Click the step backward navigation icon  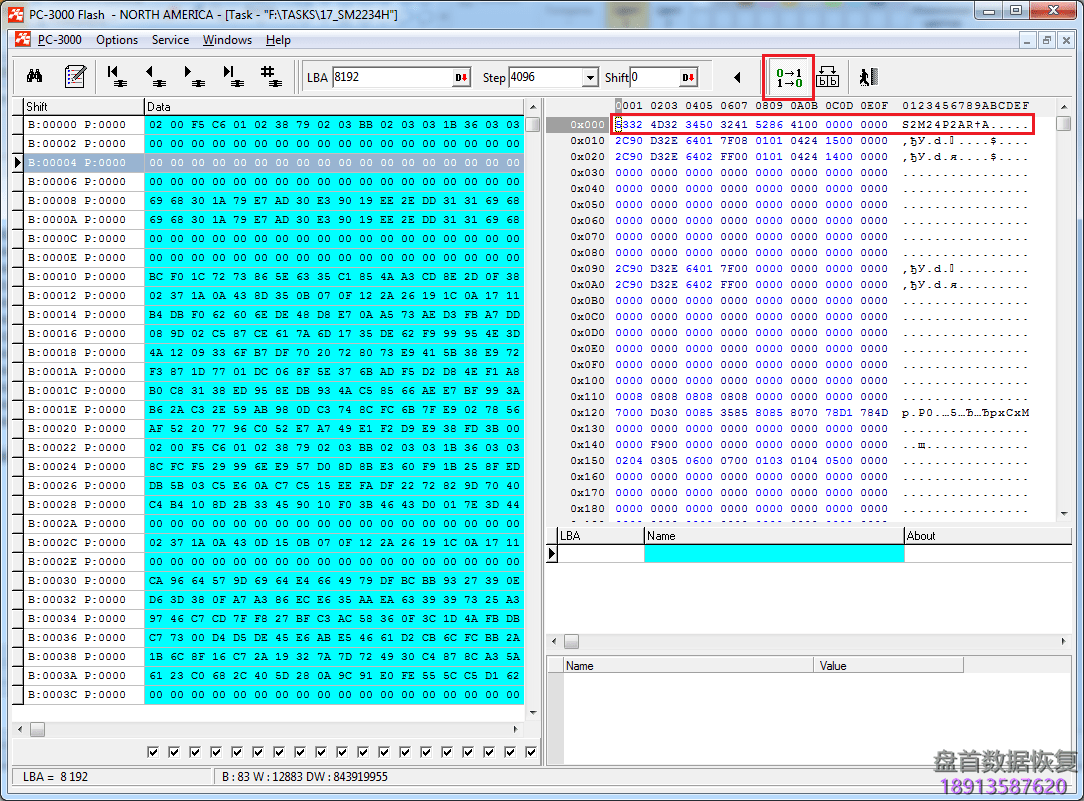point(154,76)
